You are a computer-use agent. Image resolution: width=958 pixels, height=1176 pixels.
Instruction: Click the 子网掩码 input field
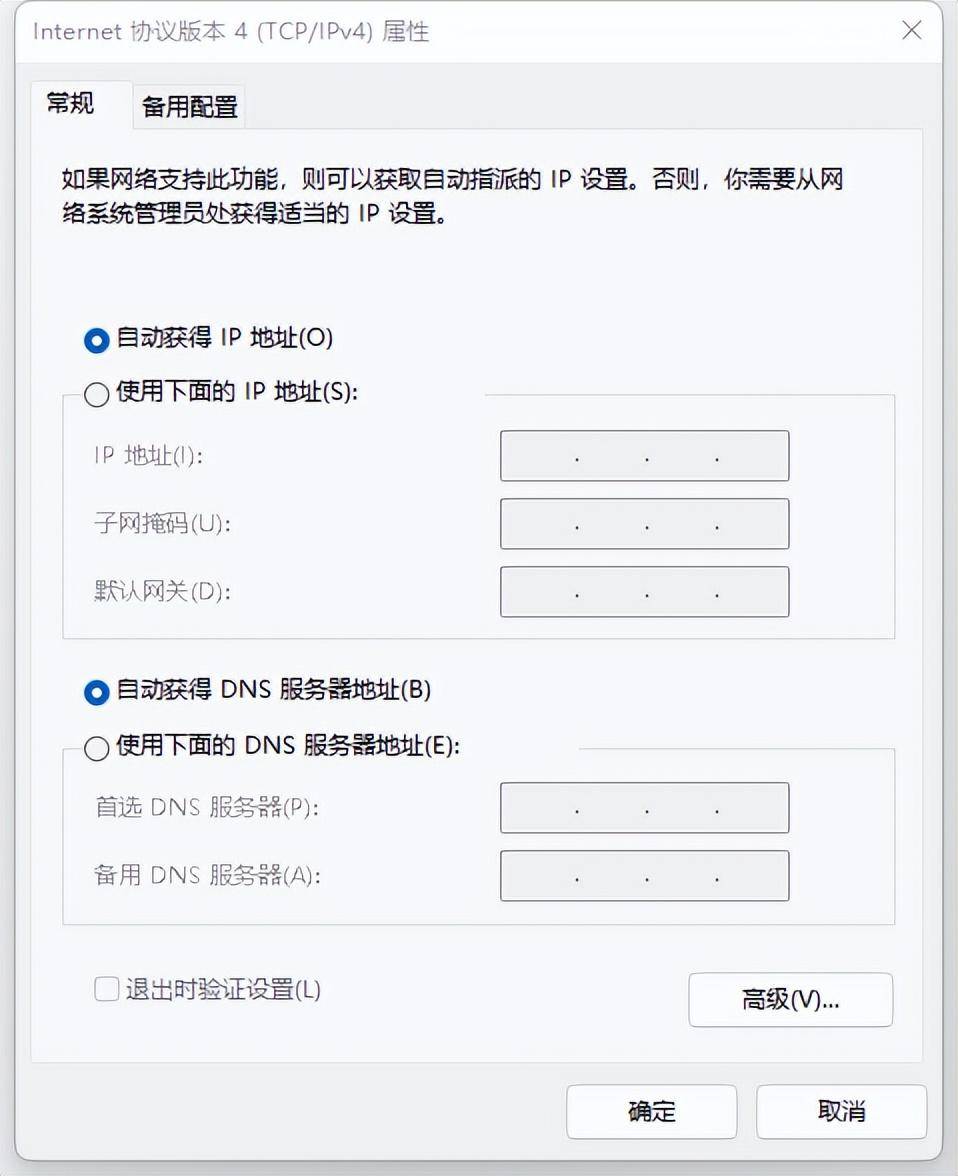pyautogui.click(x=644, y=524)
